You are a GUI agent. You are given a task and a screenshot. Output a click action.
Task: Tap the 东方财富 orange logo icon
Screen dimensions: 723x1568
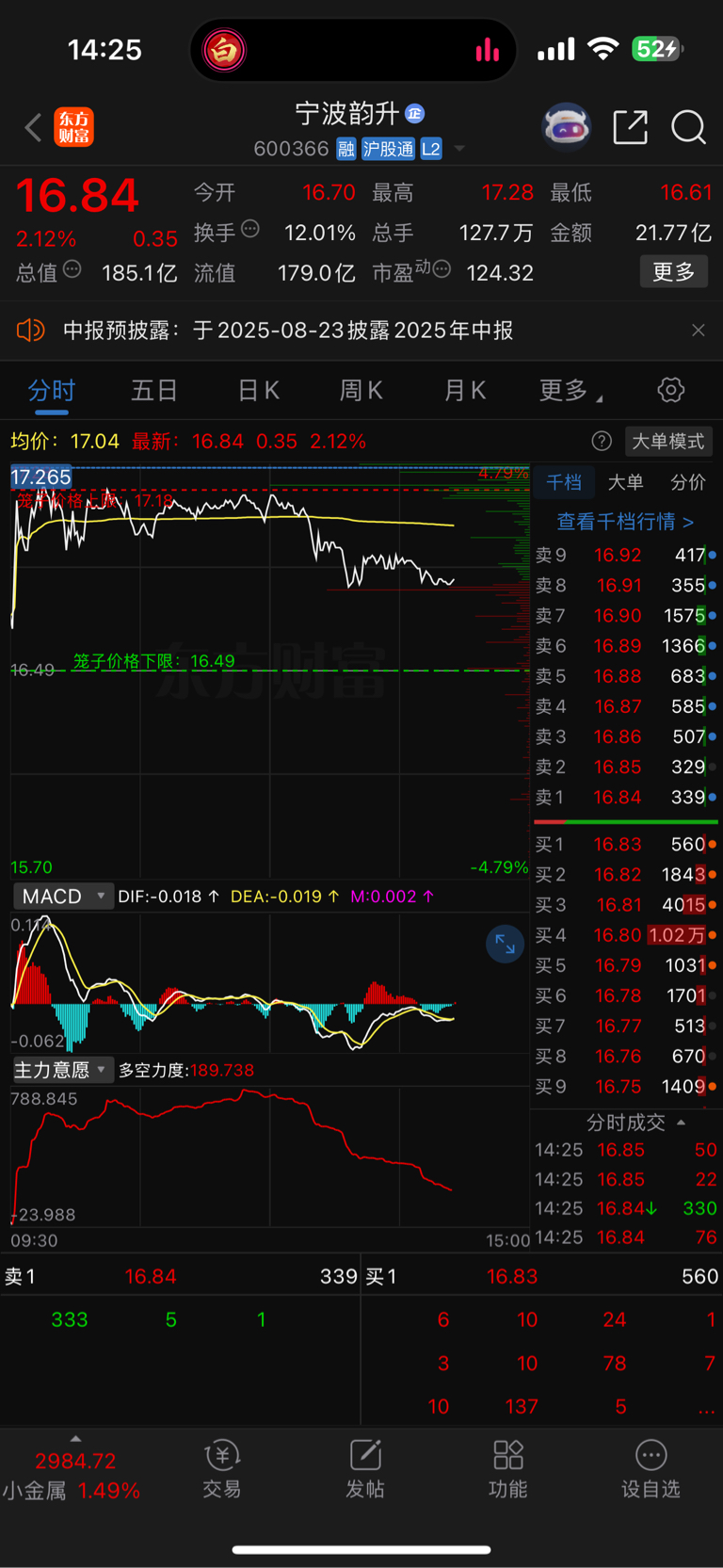tap(73, 127)
